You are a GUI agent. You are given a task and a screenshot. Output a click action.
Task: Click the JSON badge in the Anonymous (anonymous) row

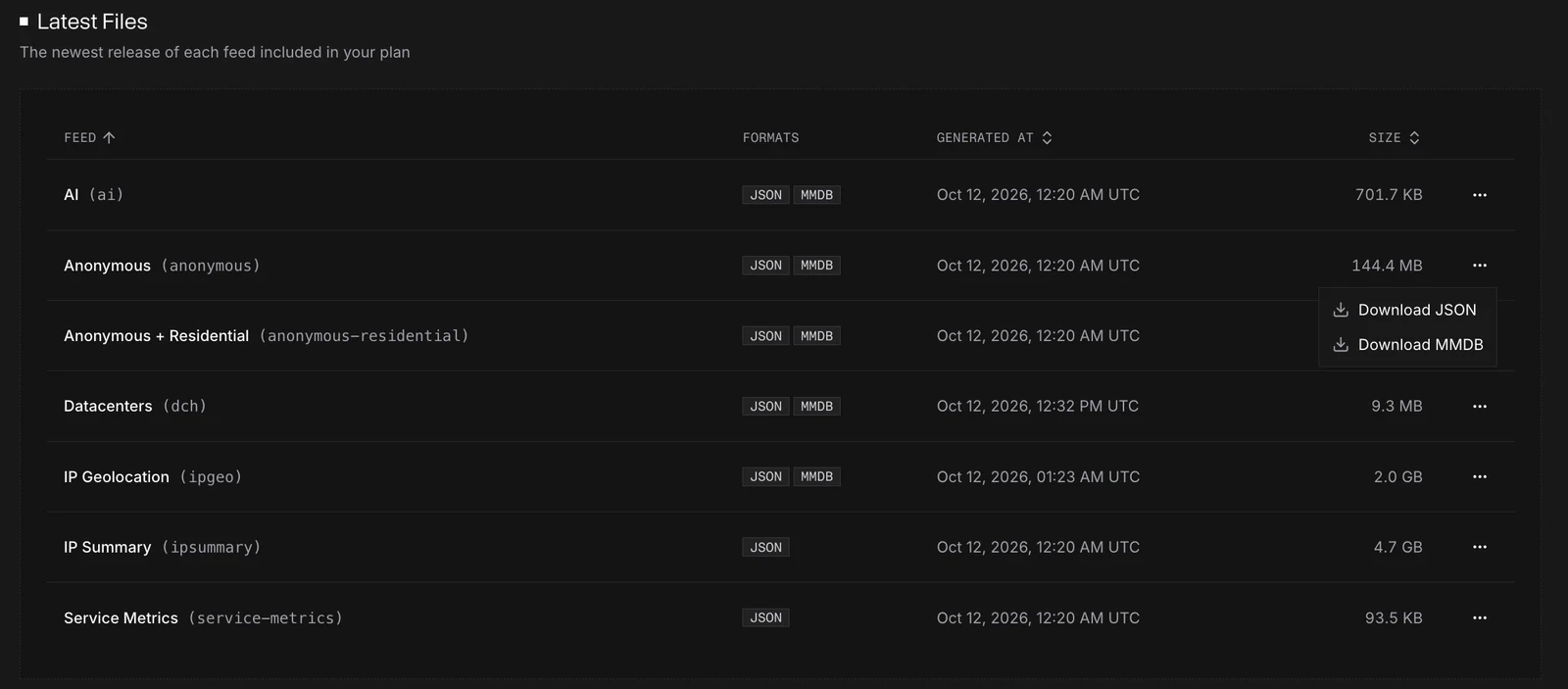click(765, 266)
